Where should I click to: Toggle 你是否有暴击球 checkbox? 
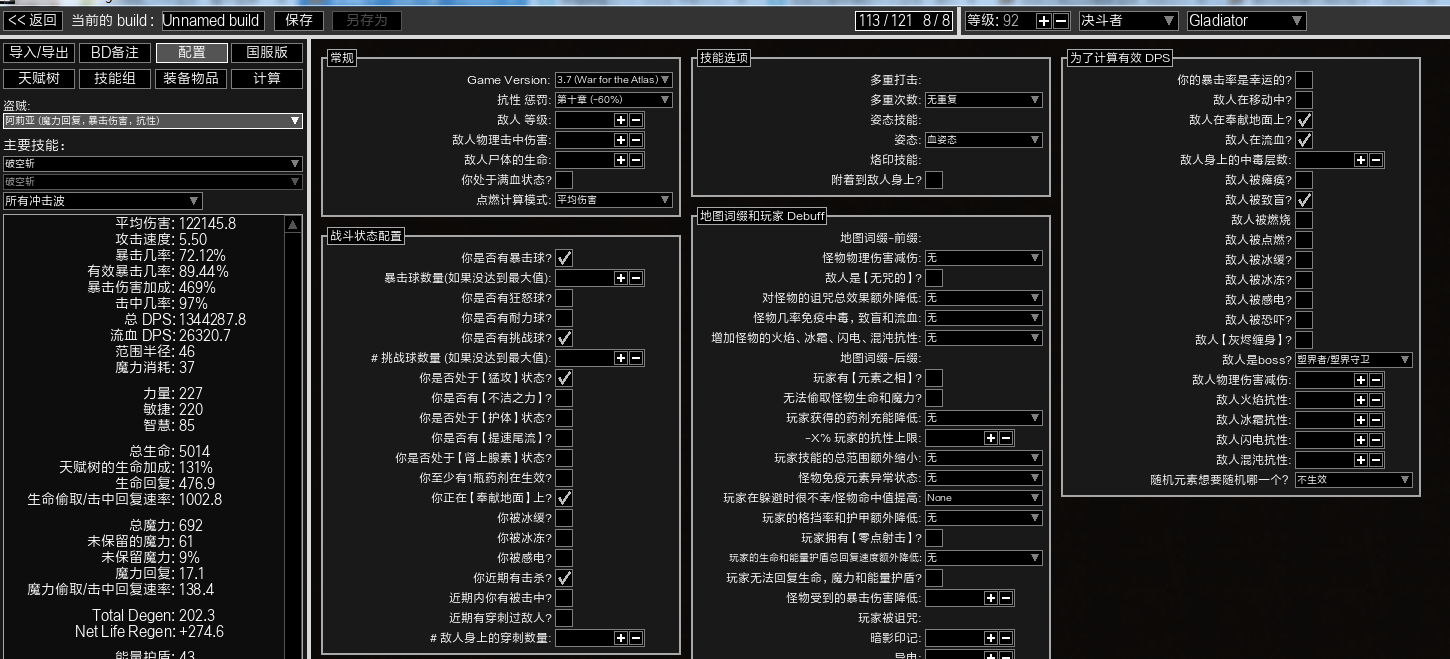click(x=564, y=258)
